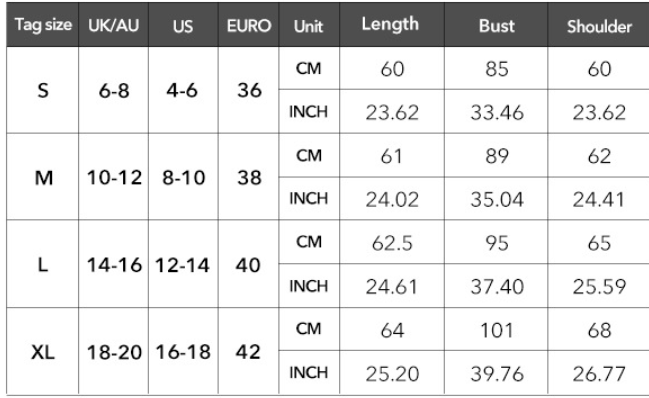
Task: Select the 62.5 length value
Action: point(392,242)
